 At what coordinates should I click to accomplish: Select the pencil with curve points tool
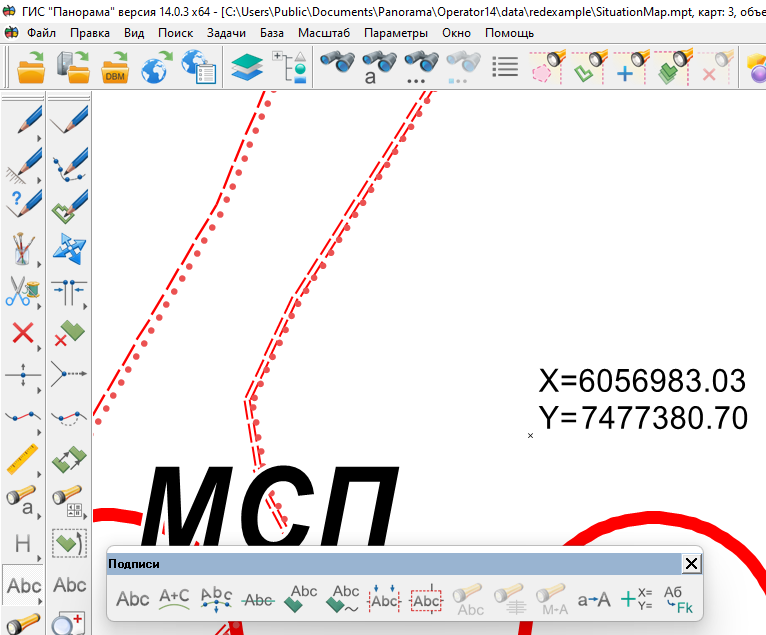coord(69,164)
